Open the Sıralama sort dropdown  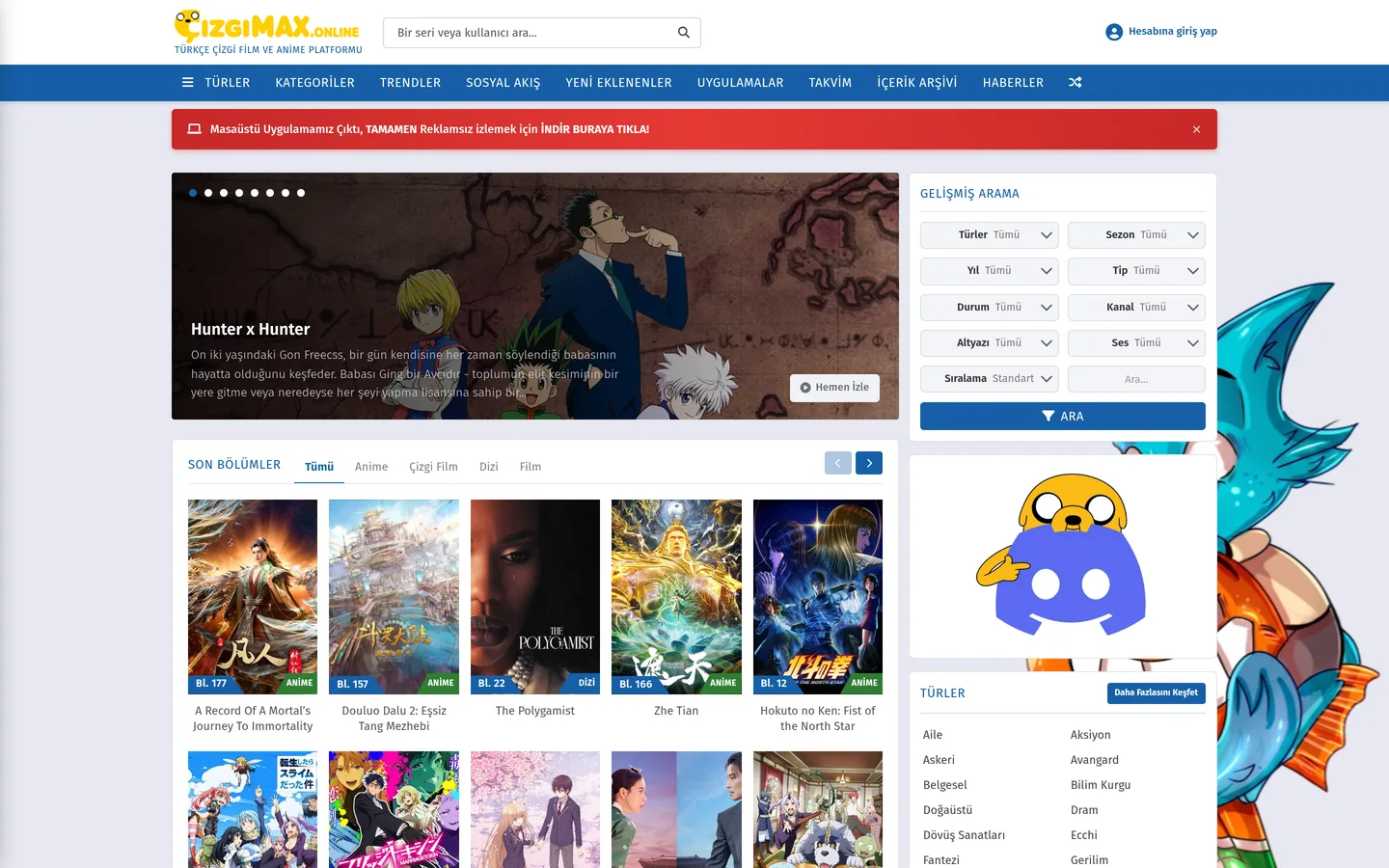pyautogui.click(x=990, y=379)
